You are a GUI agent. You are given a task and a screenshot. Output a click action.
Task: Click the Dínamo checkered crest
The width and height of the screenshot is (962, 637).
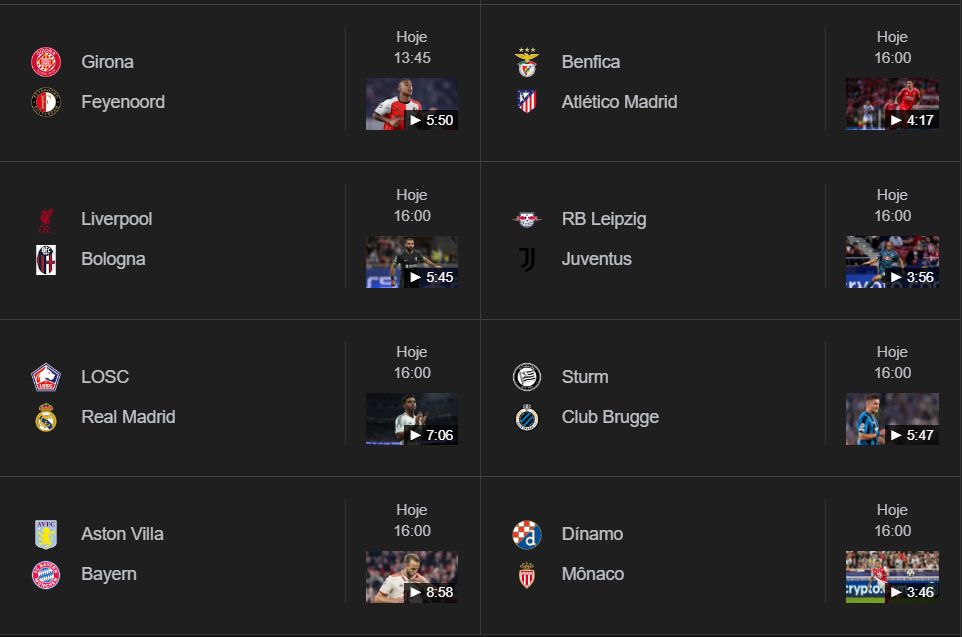(x=527, y=535)
